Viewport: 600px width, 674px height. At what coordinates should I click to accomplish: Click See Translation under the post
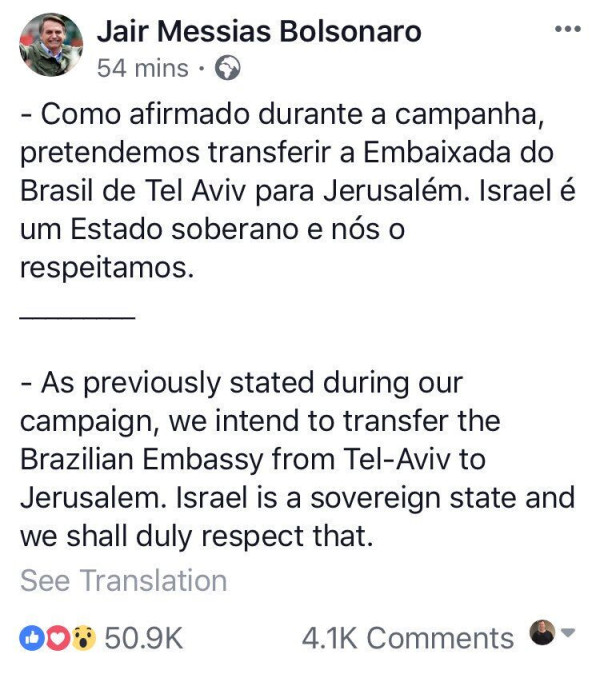(123, 581)
